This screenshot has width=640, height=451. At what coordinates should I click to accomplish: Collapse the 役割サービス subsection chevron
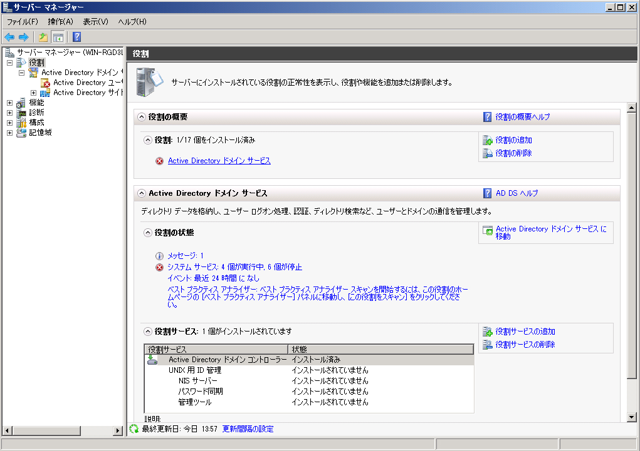coord(148,331)
